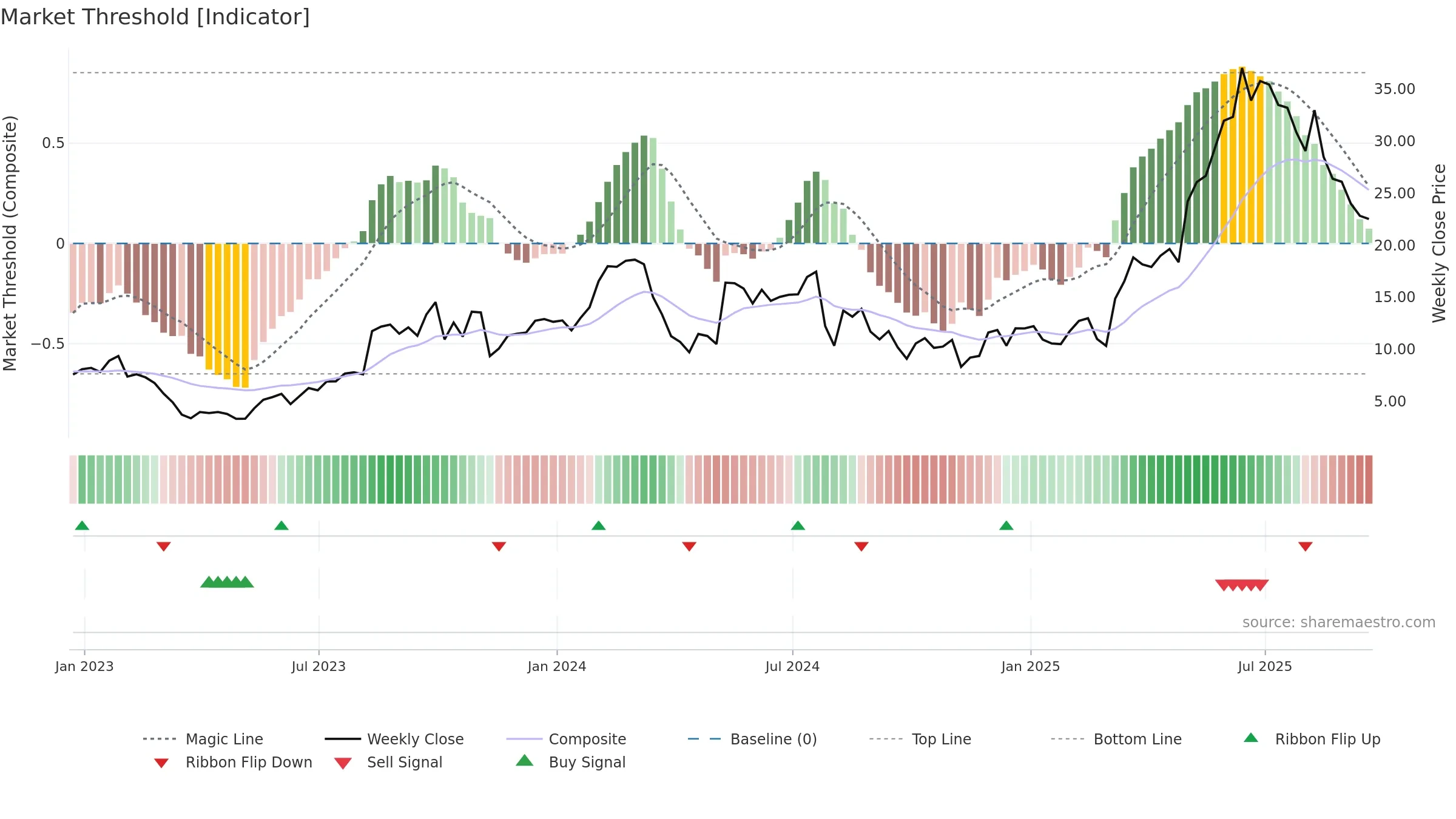Click the Jul 2024 x-axis label
The image size is (1456, 819).
pos(792,667)
